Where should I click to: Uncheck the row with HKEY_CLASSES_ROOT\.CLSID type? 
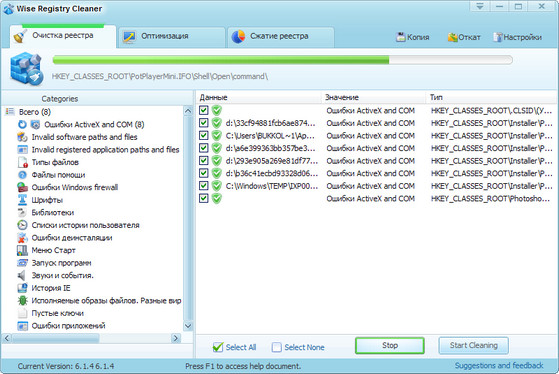tap(204, 110)
